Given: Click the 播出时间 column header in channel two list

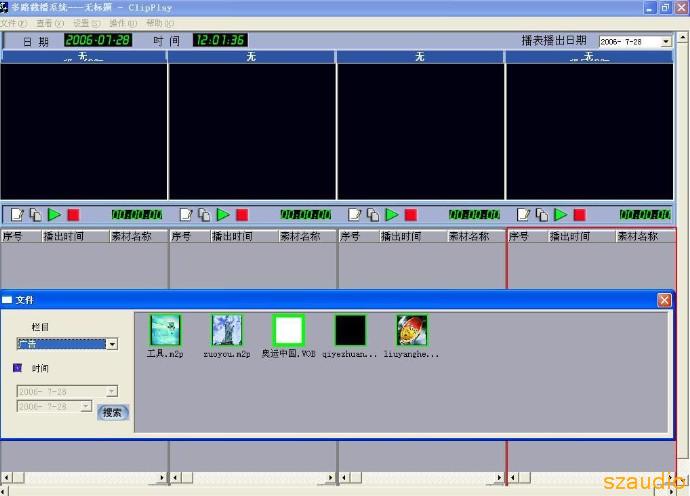Looking at the screenshot, I should click(x=244, y=236).
